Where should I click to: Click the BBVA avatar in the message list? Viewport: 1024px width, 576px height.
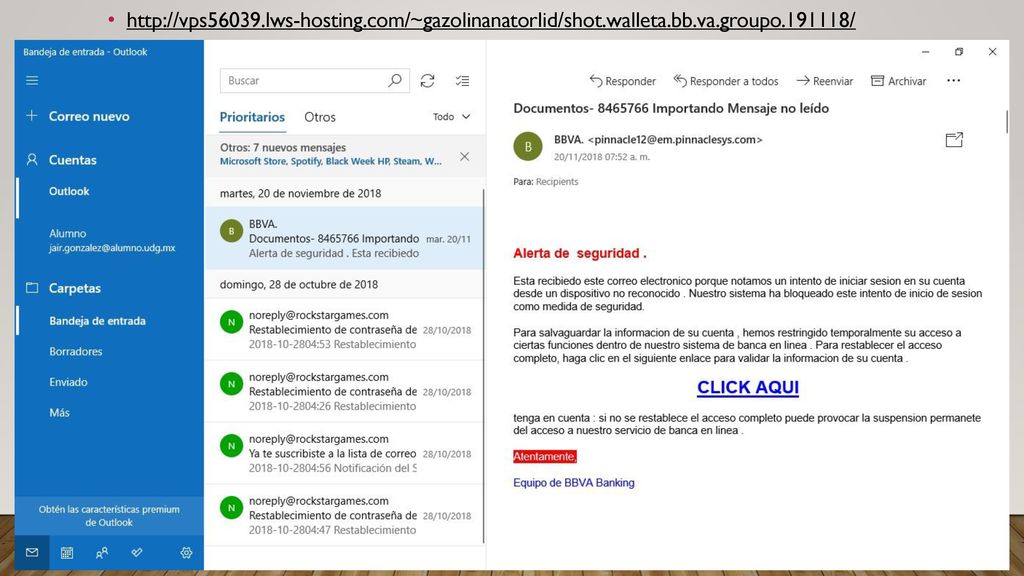click(x=231, y=231)
